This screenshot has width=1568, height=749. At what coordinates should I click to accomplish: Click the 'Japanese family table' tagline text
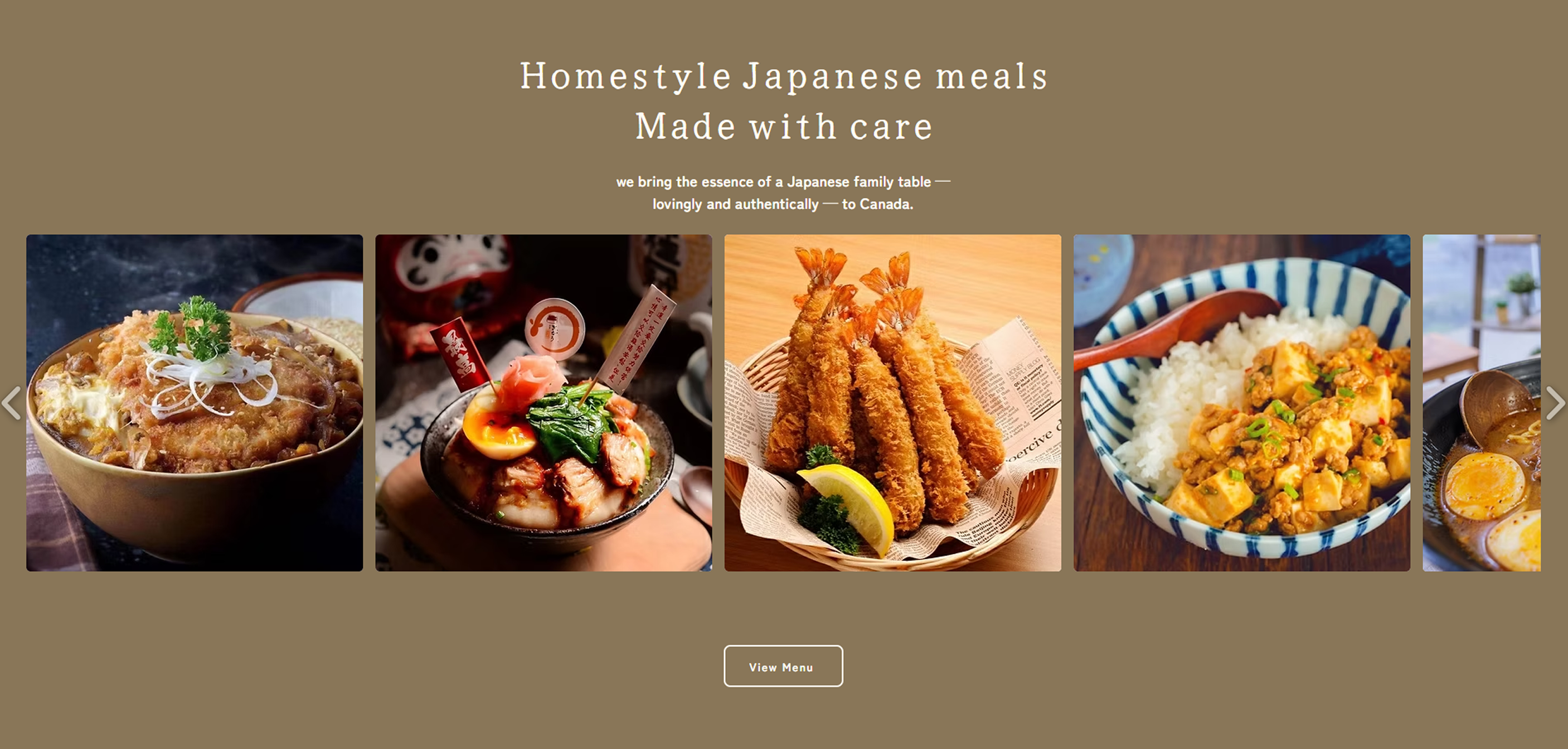[x=859, y=181]
